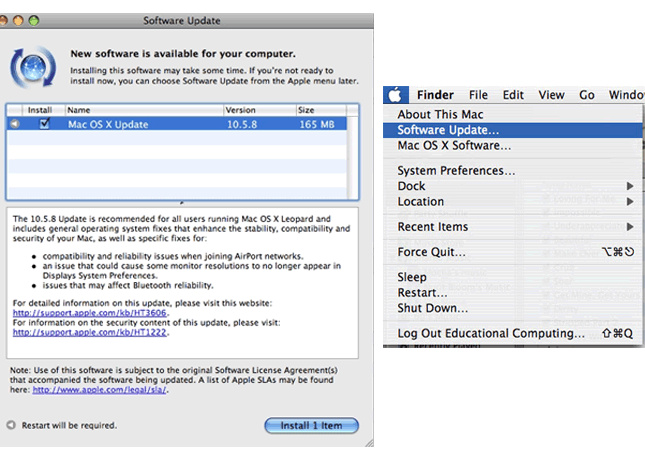
Task: Click the restart-required arrow icon beside Mac OS X Update row
Action: [15, 124]
